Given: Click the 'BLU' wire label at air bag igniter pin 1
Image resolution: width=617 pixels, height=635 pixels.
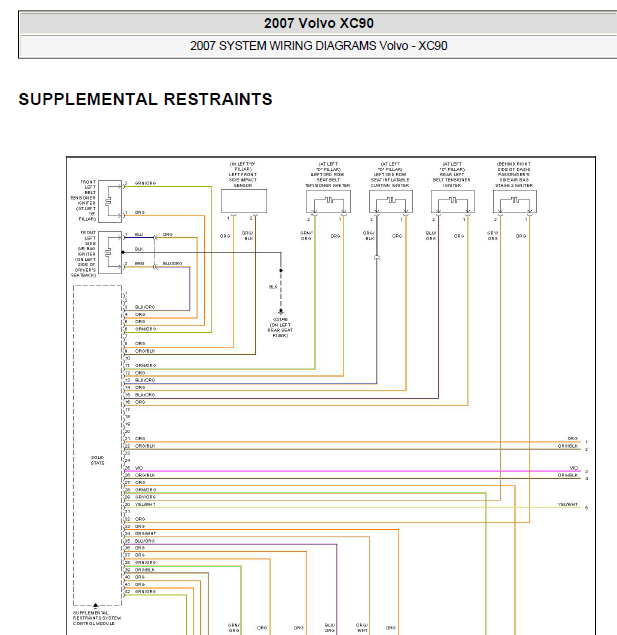Looking at the screenshot, I should [139, 234].
